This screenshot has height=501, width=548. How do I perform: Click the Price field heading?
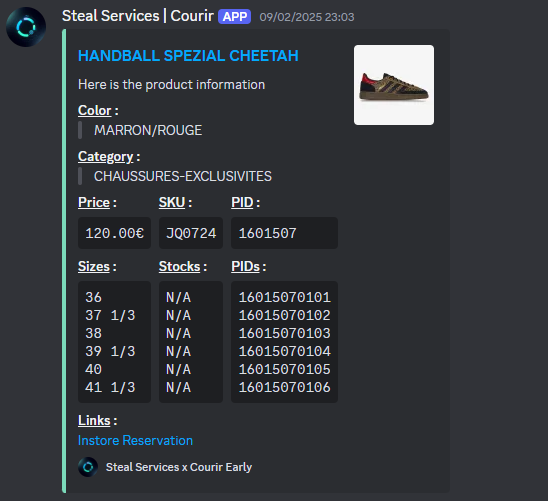point(97,202)
